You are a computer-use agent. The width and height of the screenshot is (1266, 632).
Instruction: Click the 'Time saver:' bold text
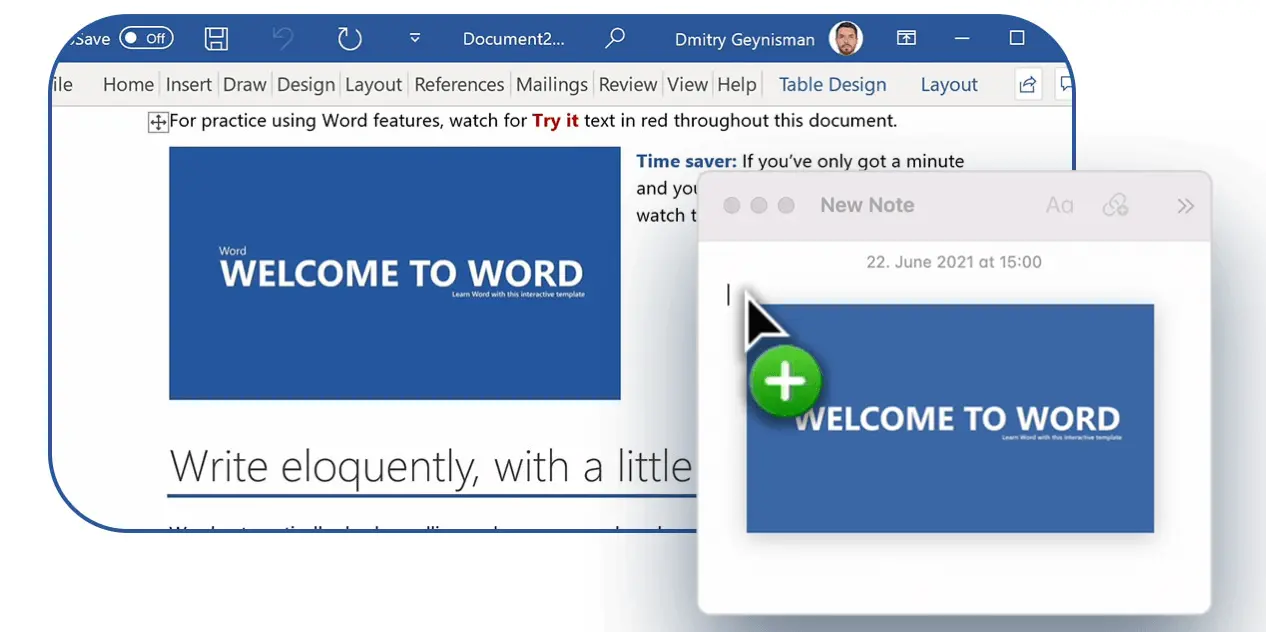(686, 161)
